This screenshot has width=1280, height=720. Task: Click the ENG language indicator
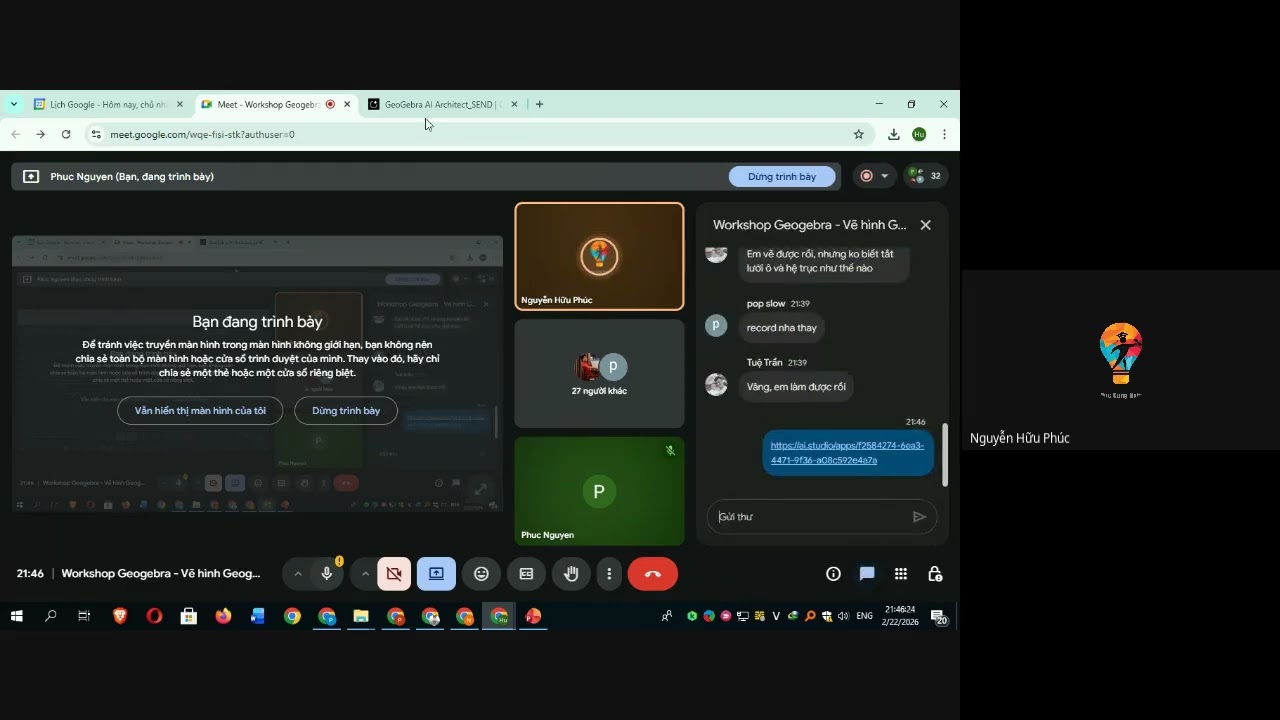click(865, 616)
